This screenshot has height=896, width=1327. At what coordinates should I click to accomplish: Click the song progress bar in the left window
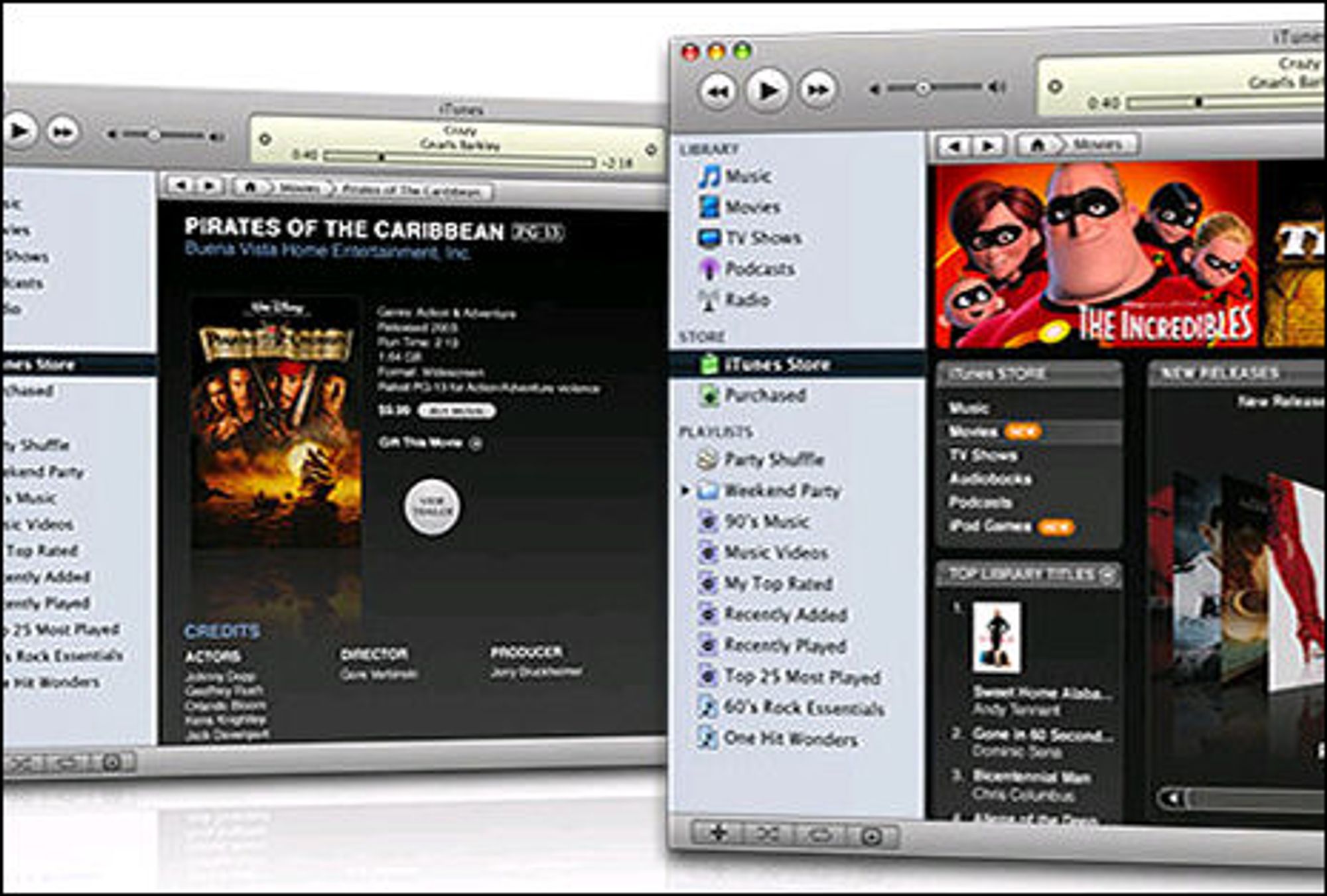[x=458, y=159]
